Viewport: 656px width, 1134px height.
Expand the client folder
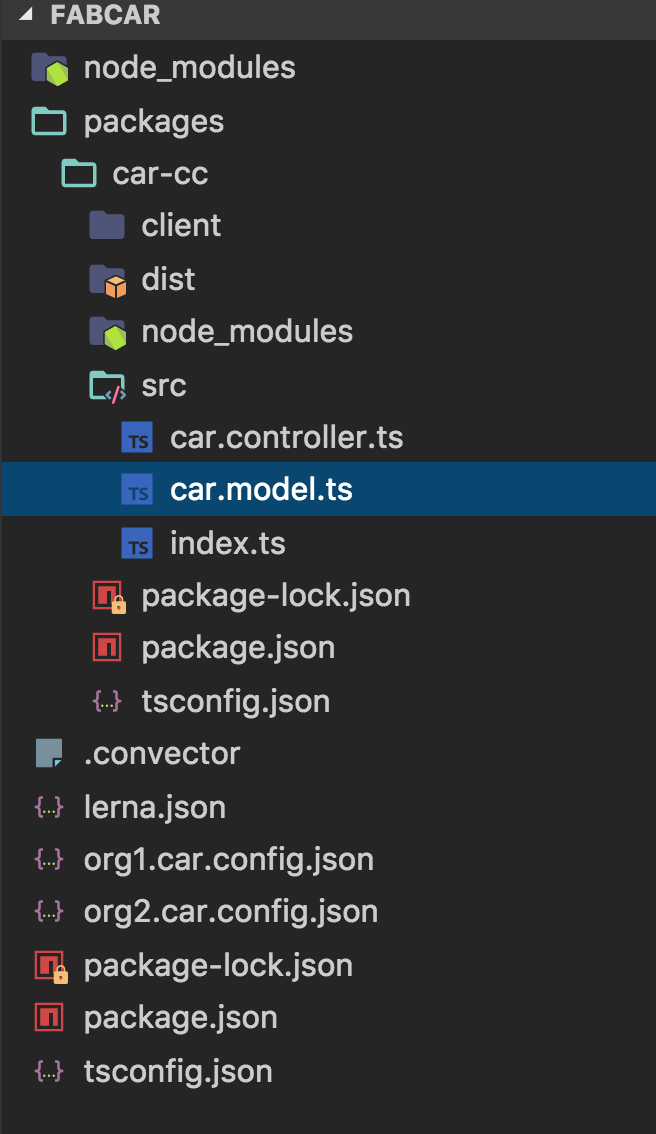pos(181,226)
